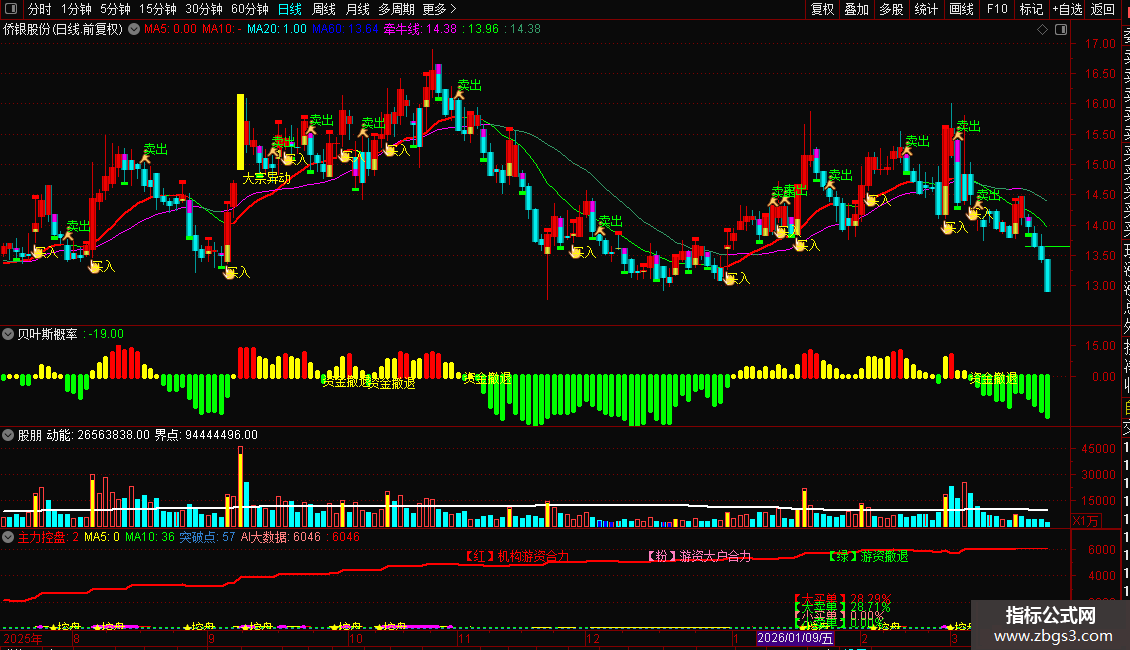This screenshot has height=650, width=1130.
Task: Click the 返回 back button
Action: pyautogui.click(x=1103, y=9)
